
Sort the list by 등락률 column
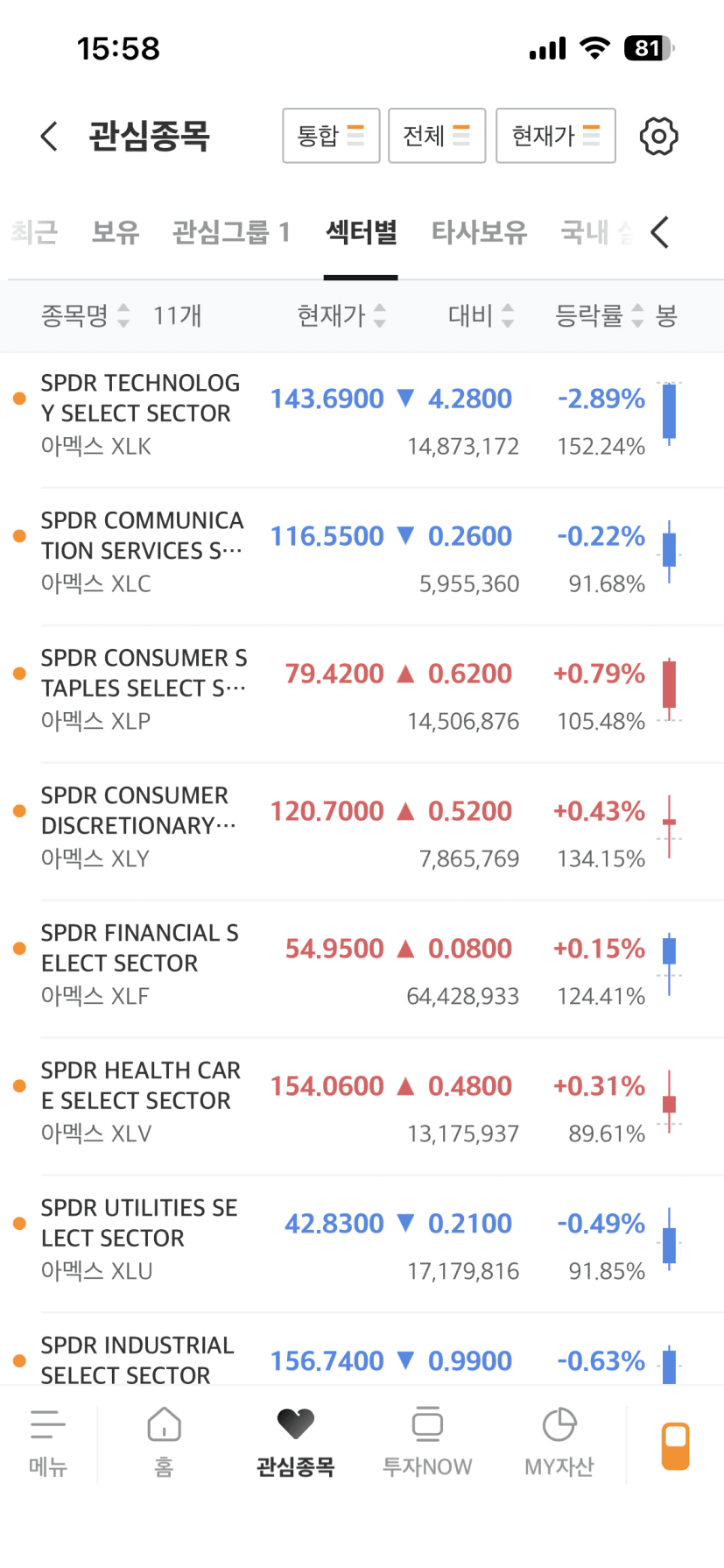(600, 315)
